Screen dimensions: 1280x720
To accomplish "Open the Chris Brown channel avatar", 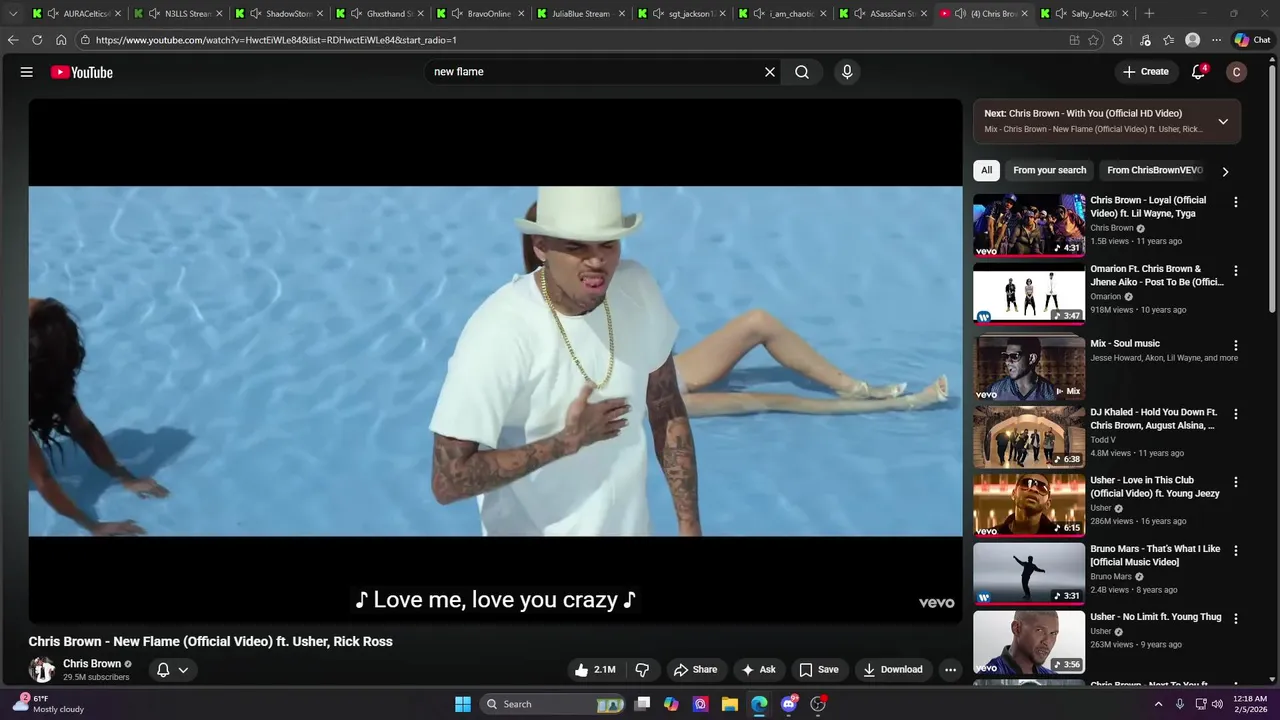I will pyautogui.click(x=42, y=670).
